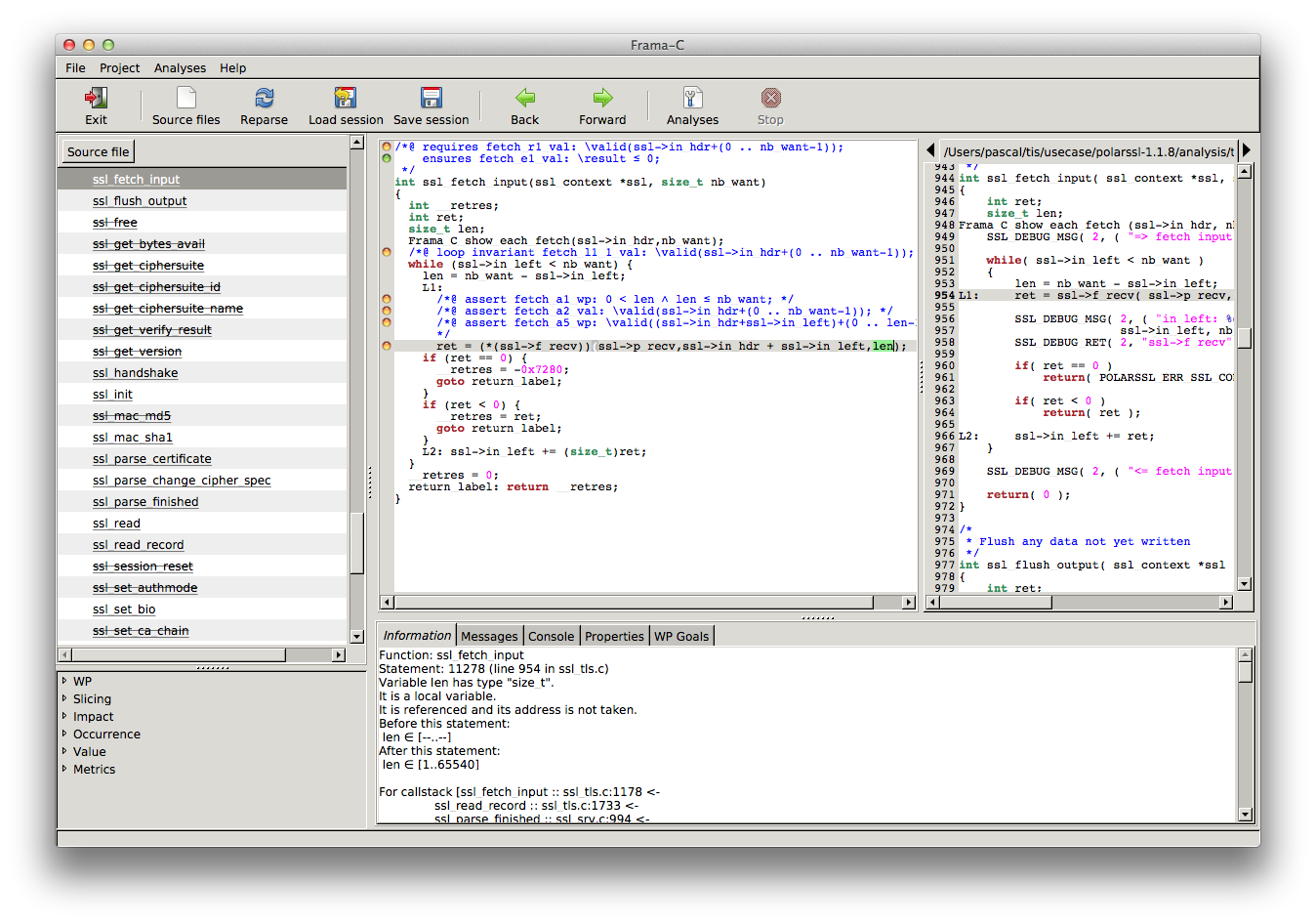Open the Analyses toolbar icon
The height and width of the screenshot is (924, 1316).
693,98
